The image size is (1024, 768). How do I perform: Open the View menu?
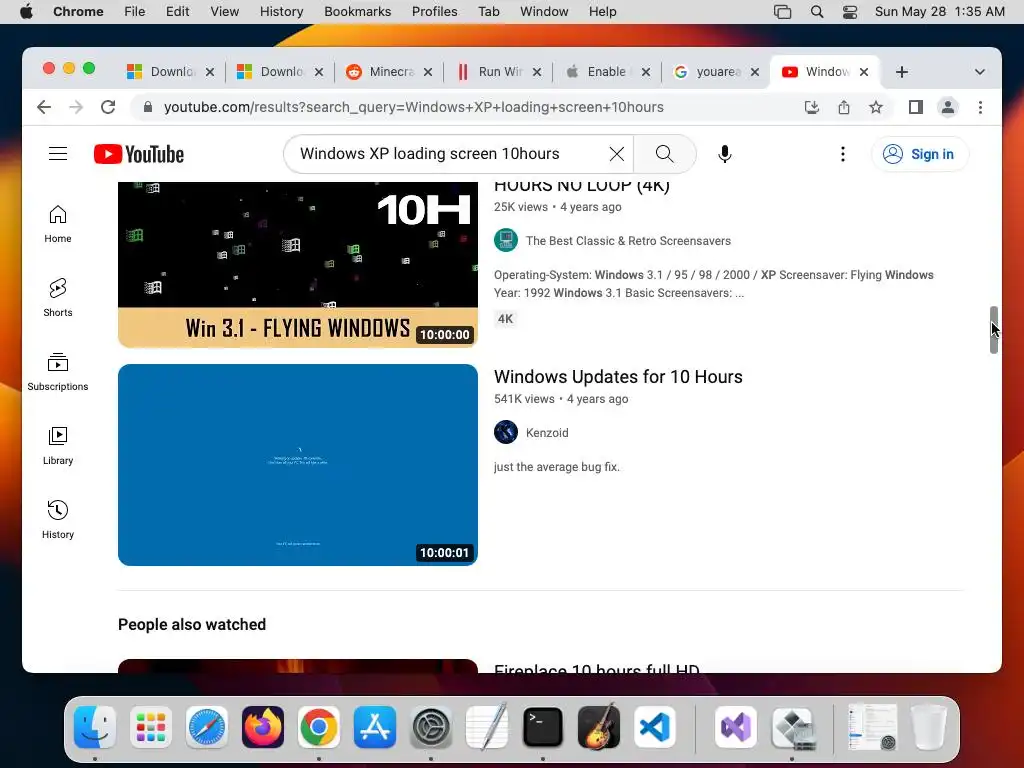tap(224, 12)
